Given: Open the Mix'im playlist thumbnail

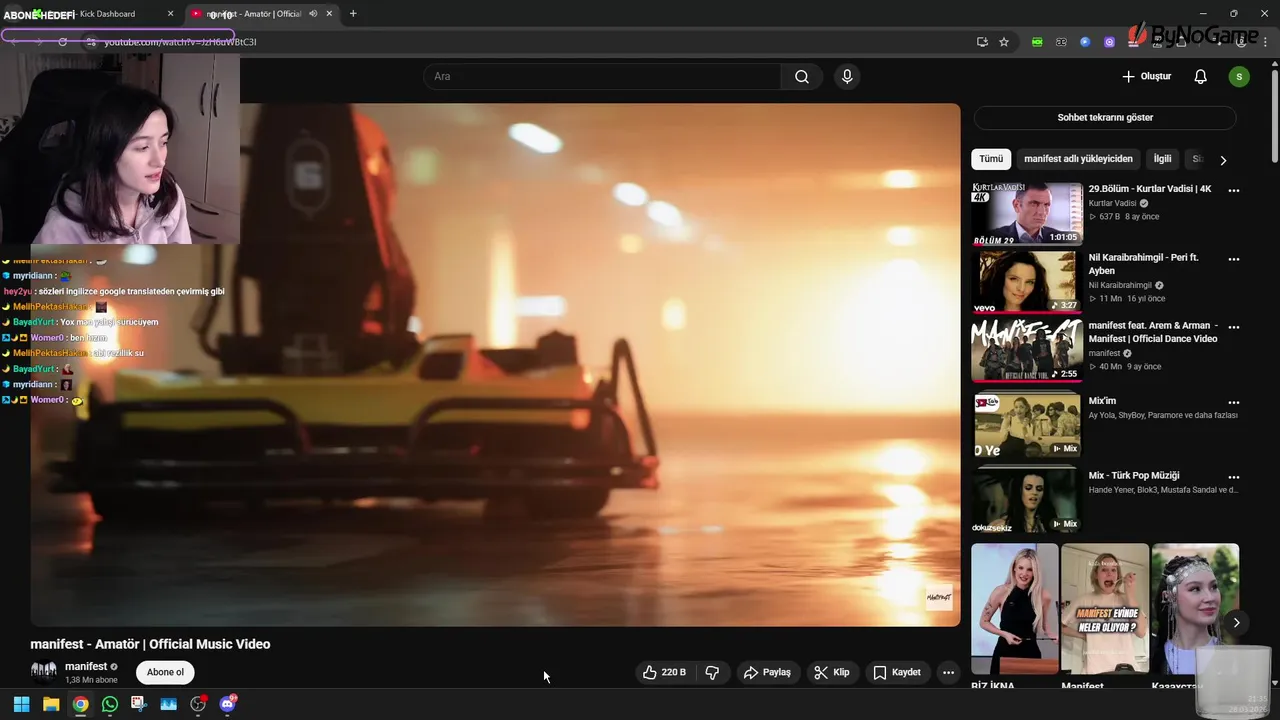Looking at the screenshot, I should tap(1027, 425).
